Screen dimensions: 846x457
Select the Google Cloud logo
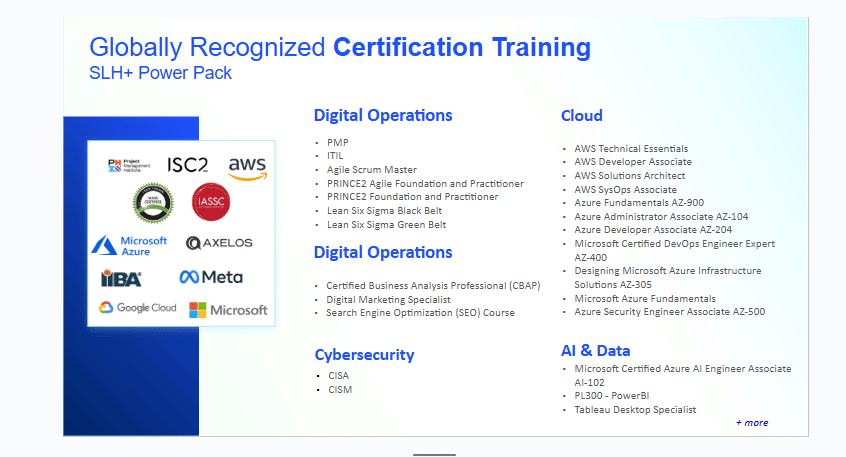pos(137,308)
